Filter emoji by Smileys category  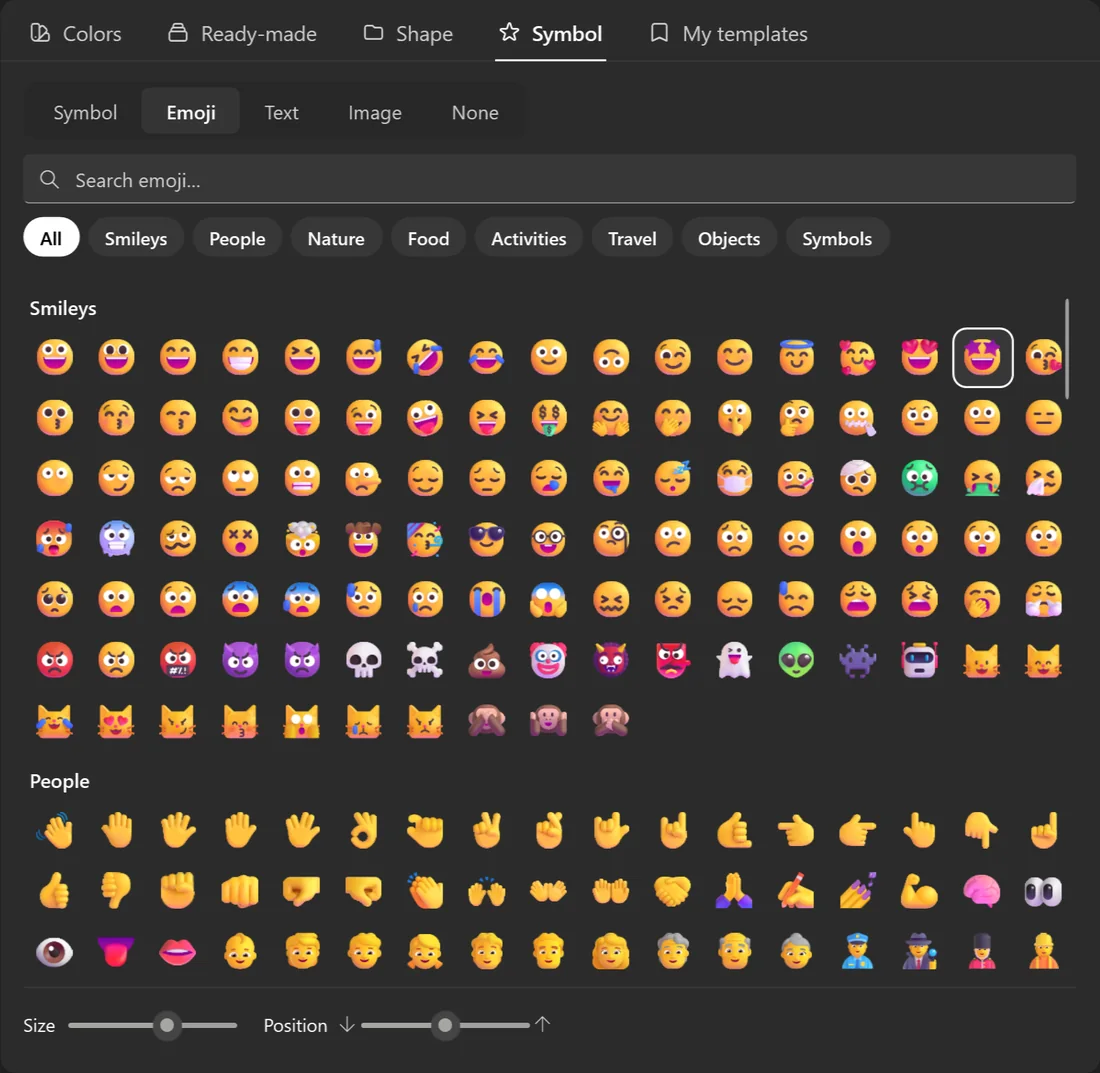tap(136, 238)
